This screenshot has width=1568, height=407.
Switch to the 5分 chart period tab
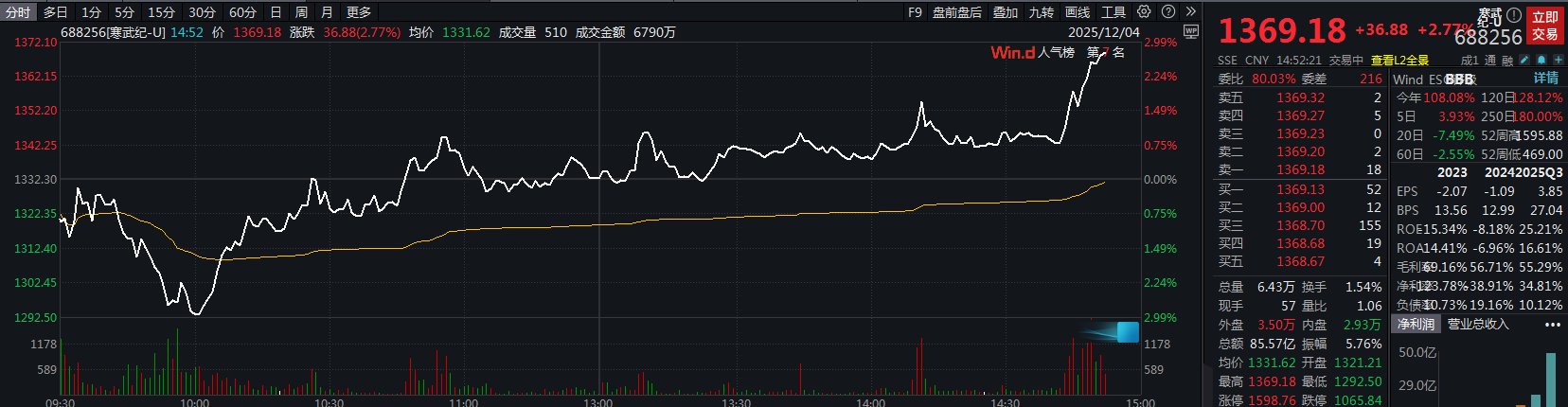(x=125, y=12)
